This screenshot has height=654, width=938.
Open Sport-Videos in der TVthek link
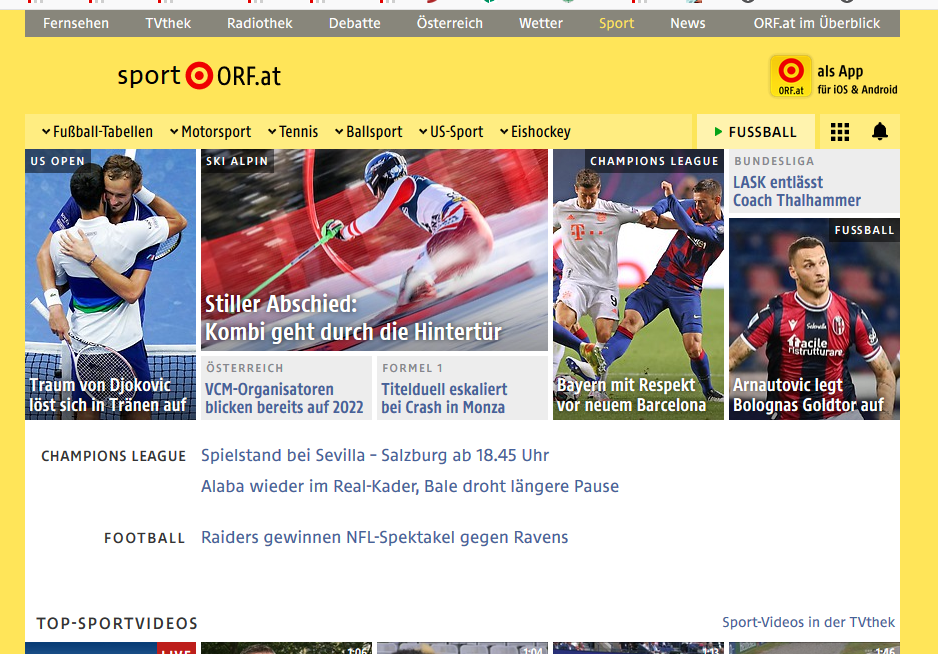808,622
